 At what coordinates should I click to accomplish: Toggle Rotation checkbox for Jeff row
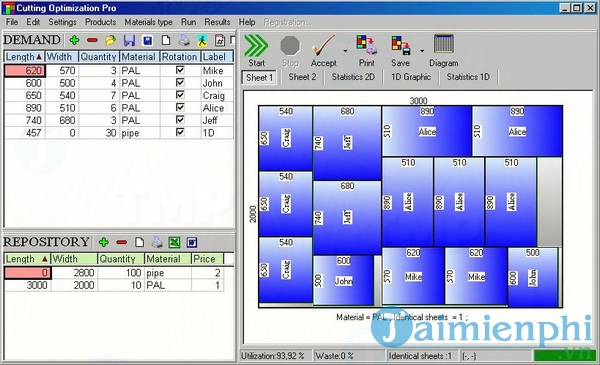pos(180,120)
